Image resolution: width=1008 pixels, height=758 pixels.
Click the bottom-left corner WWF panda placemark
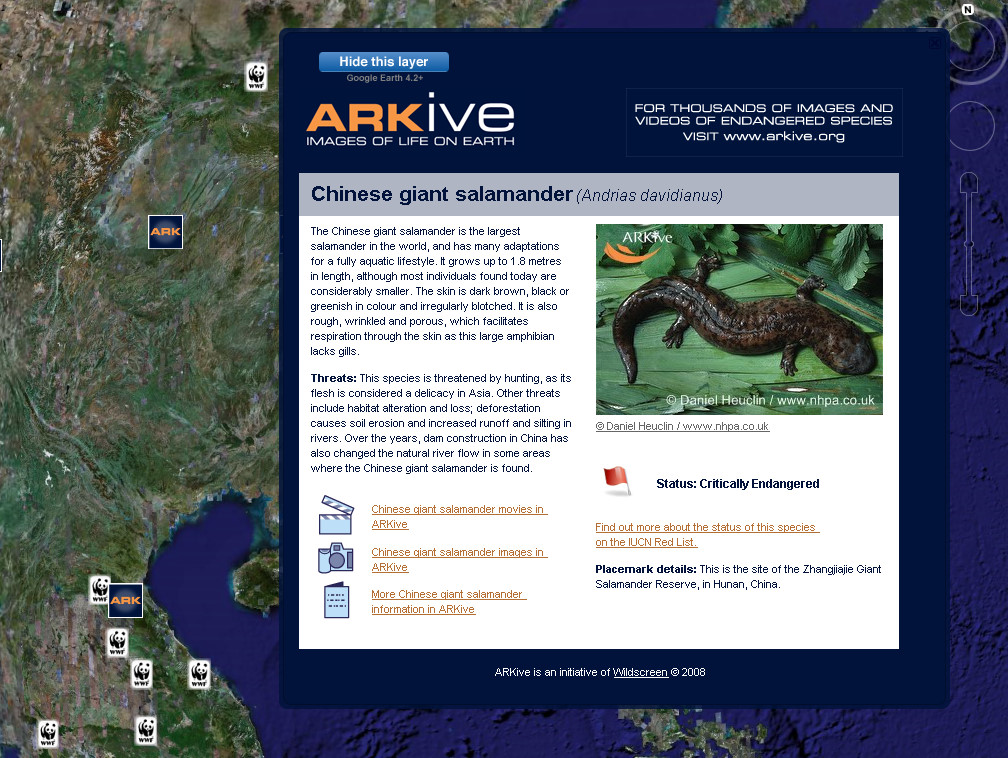48,734
